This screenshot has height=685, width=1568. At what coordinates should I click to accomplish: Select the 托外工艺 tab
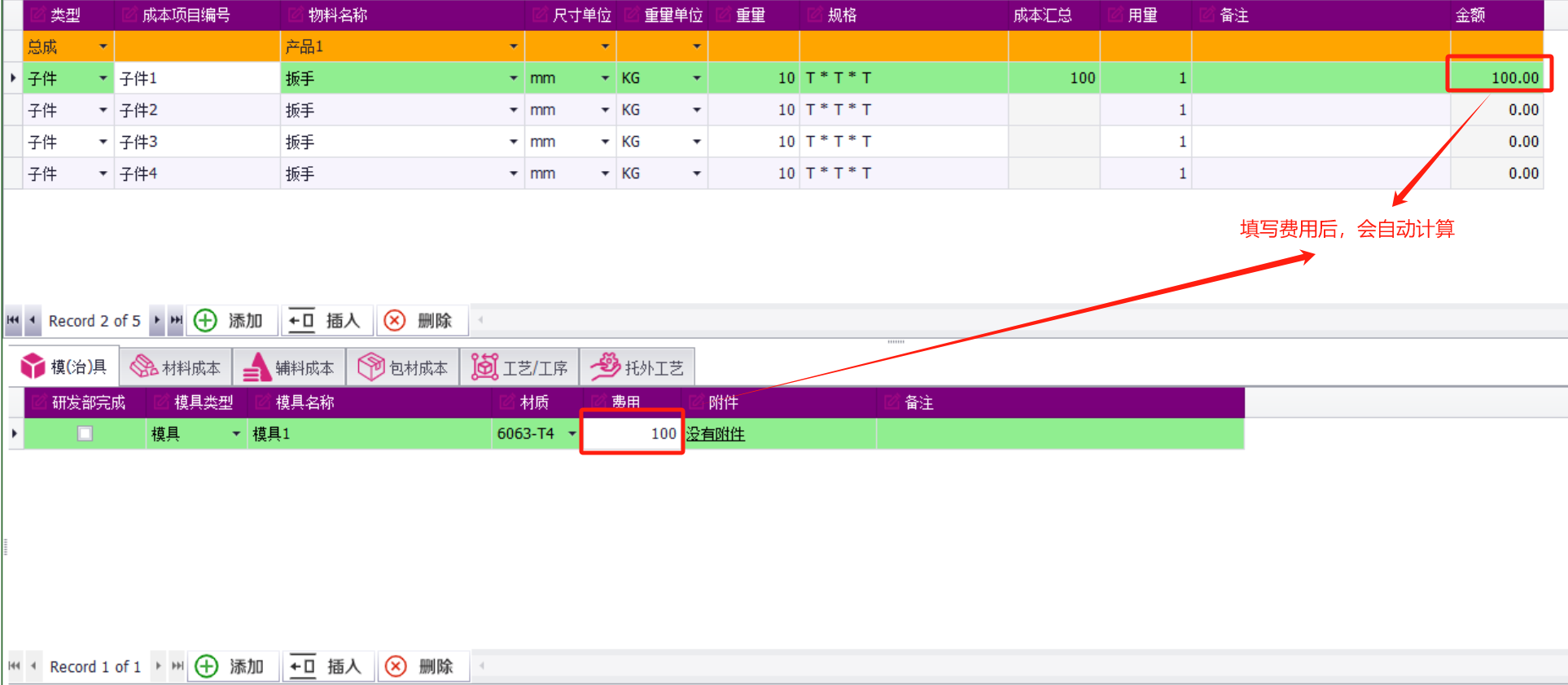[637, 368]
